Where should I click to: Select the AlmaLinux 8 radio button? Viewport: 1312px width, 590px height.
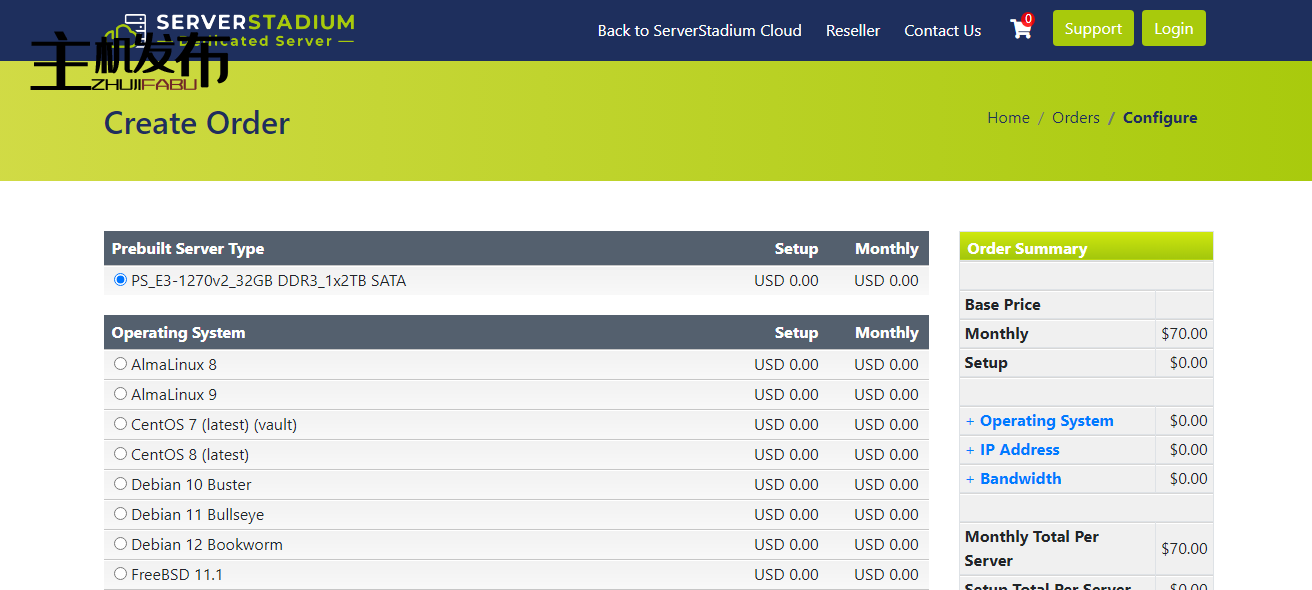[x=121, y=364]
